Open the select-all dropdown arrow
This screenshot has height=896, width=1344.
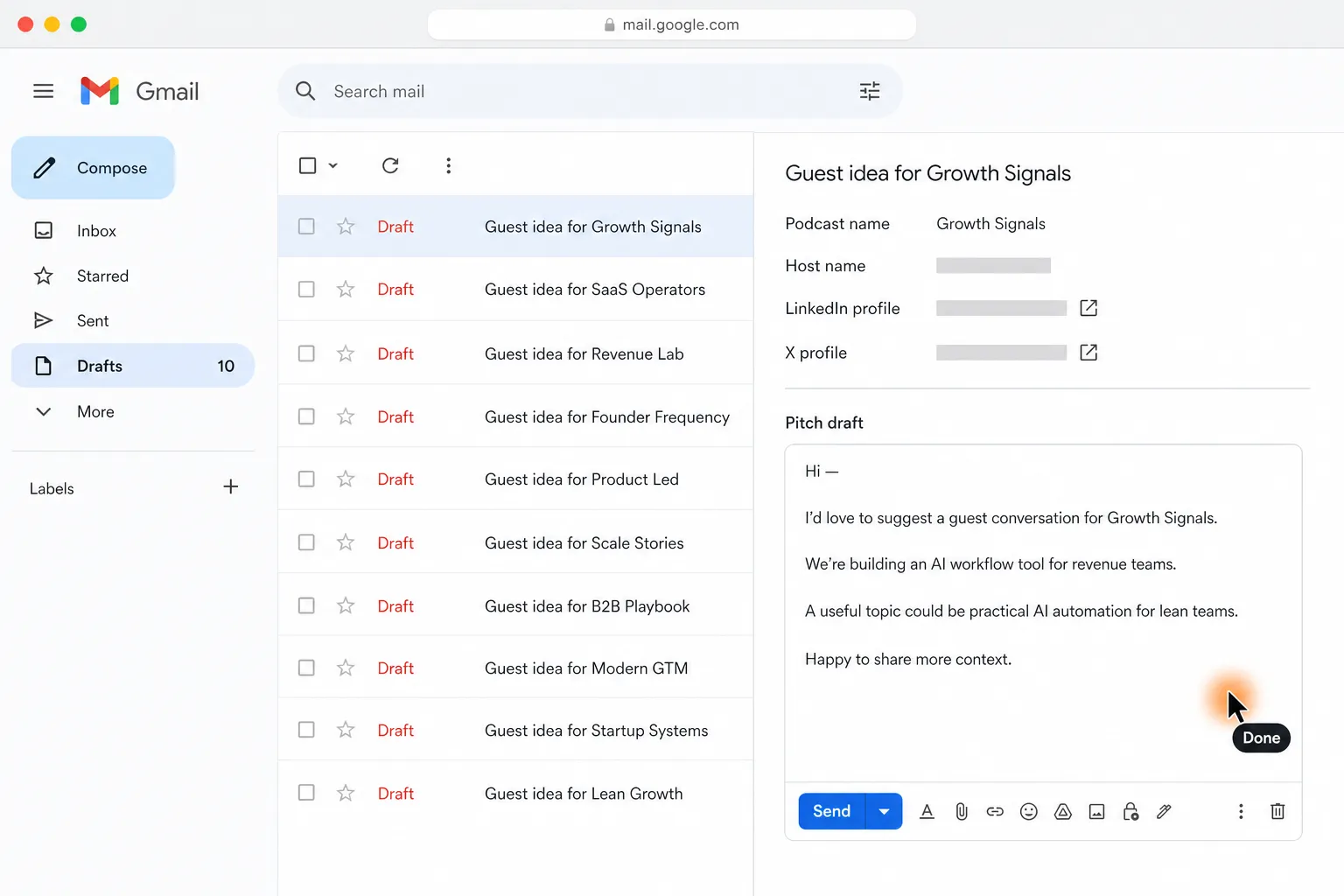tap(333, 165)
